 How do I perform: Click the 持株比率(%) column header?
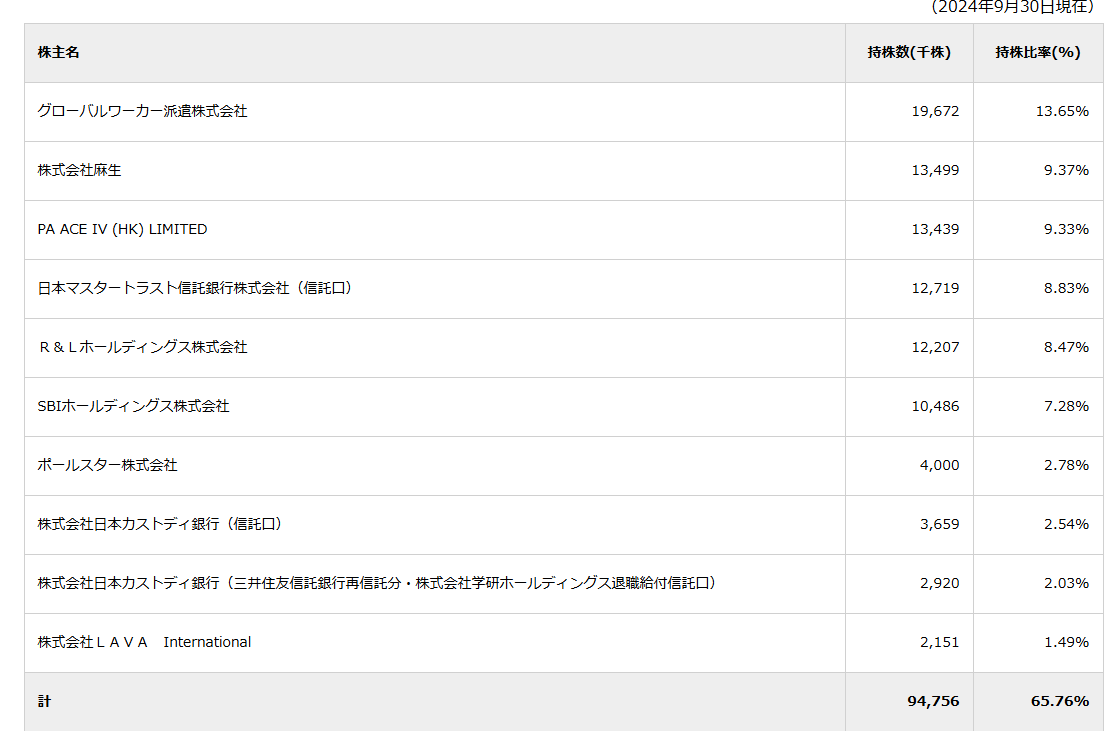point(1037,53)
